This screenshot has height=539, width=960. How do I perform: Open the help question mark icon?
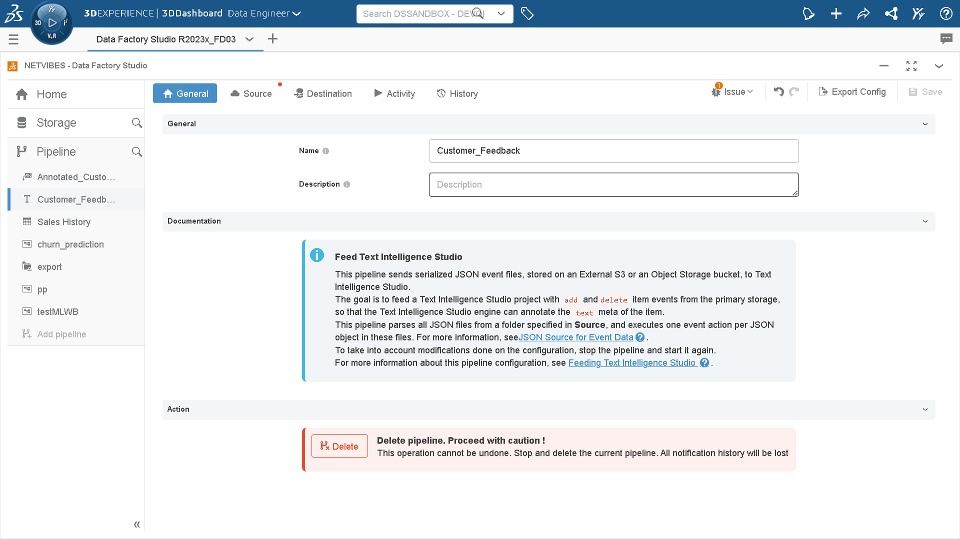(946, 13)
